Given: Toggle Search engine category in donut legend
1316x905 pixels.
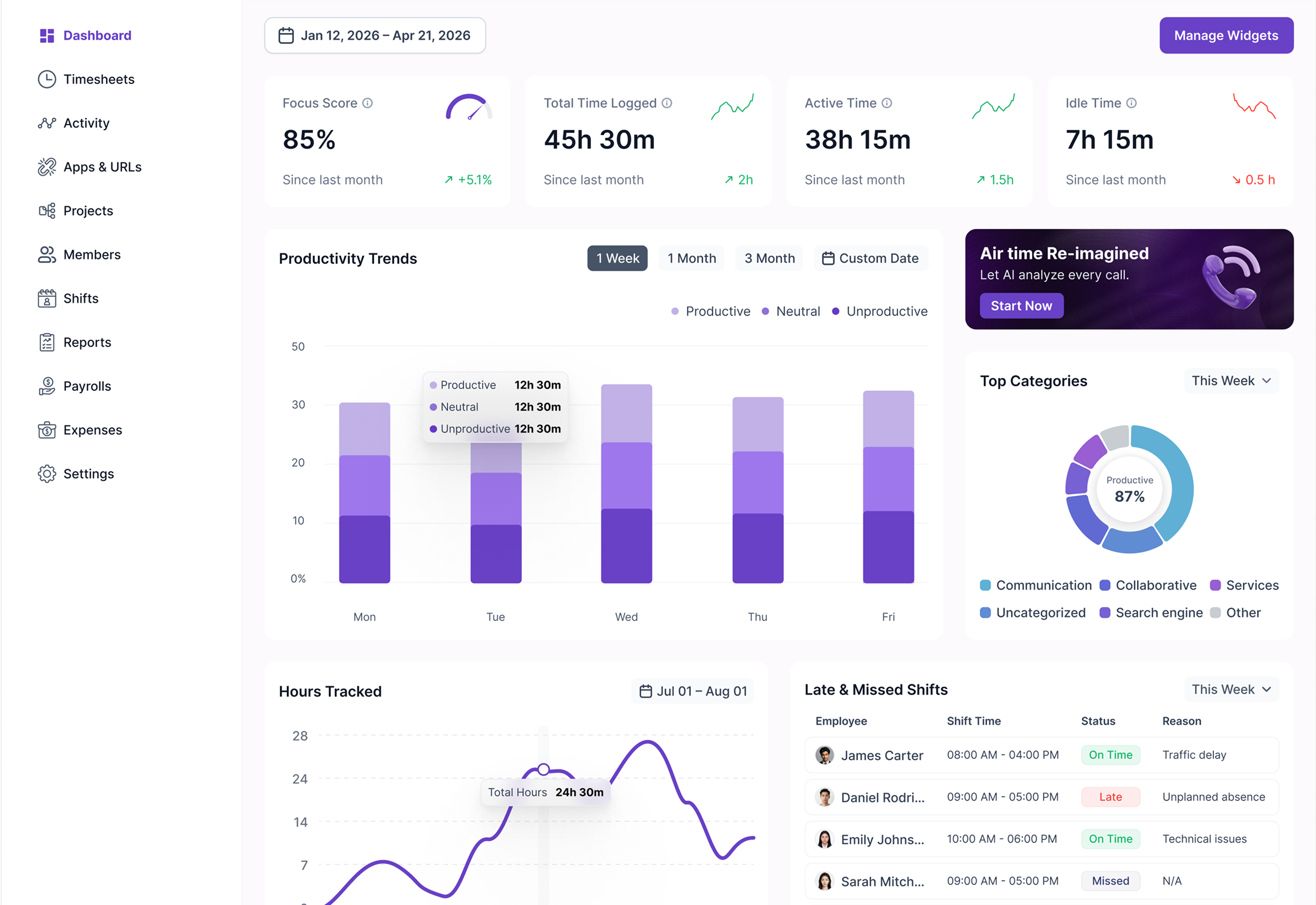Looking at the screenshot, I should coord(1151,613).
